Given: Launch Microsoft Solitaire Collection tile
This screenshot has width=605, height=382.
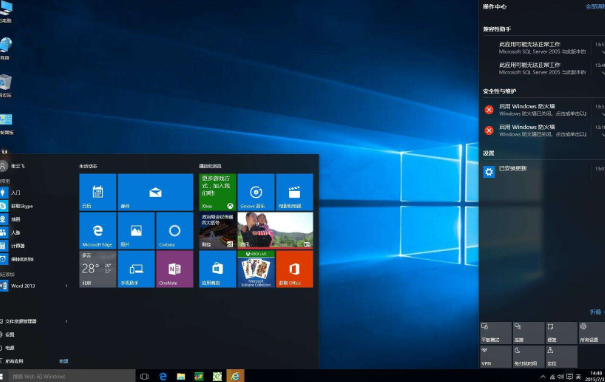Looking at the screenshot, I should 256,269.
